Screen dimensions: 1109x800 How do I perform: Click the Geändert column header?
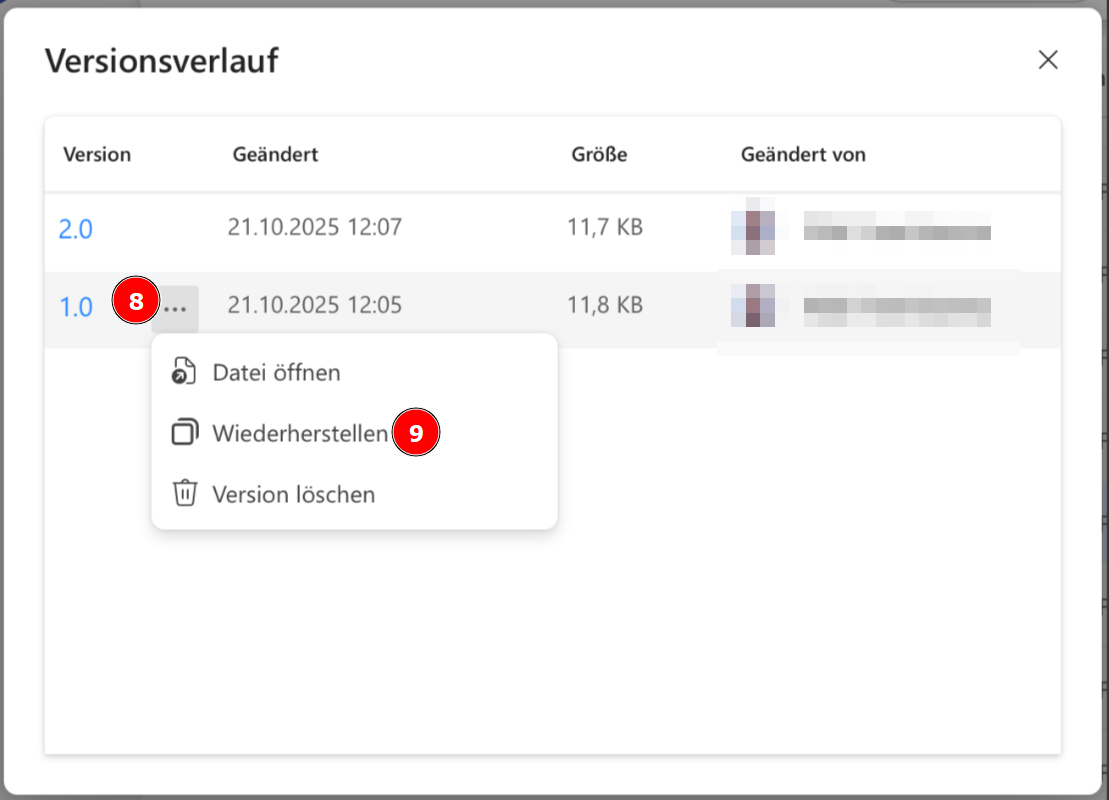click(275, 155)
